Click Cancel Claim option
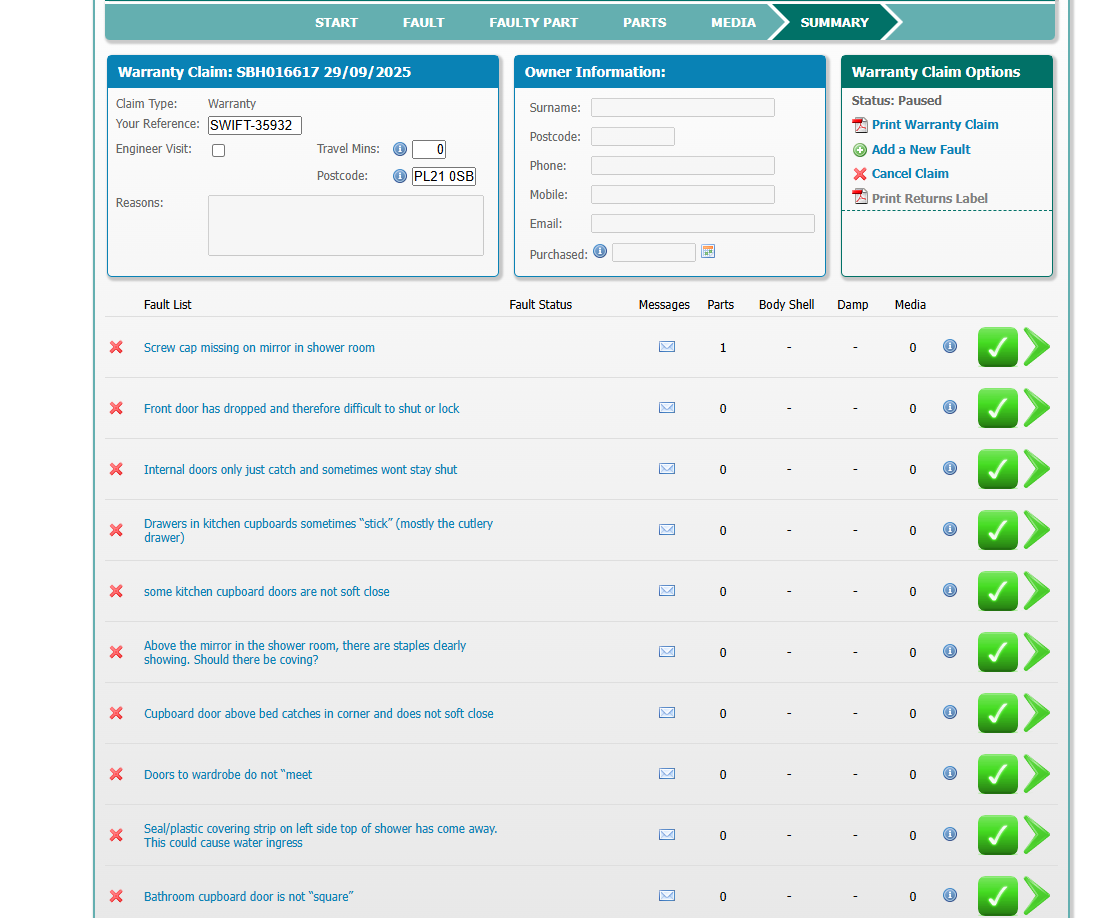The height and width of the screenshot is (918, 1112). (909, 173)
